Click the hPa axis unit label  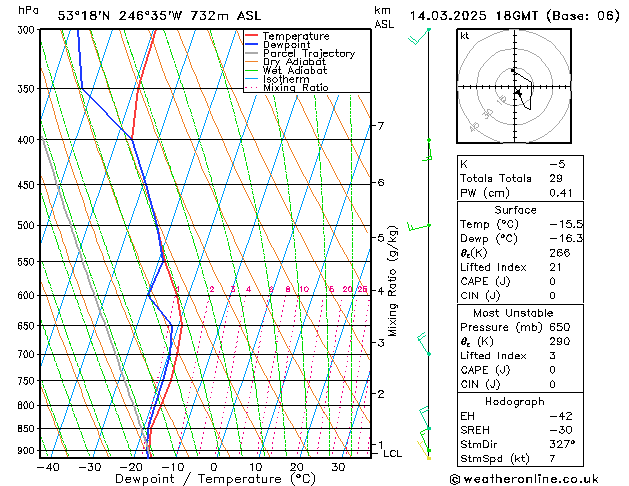point(28,10)
